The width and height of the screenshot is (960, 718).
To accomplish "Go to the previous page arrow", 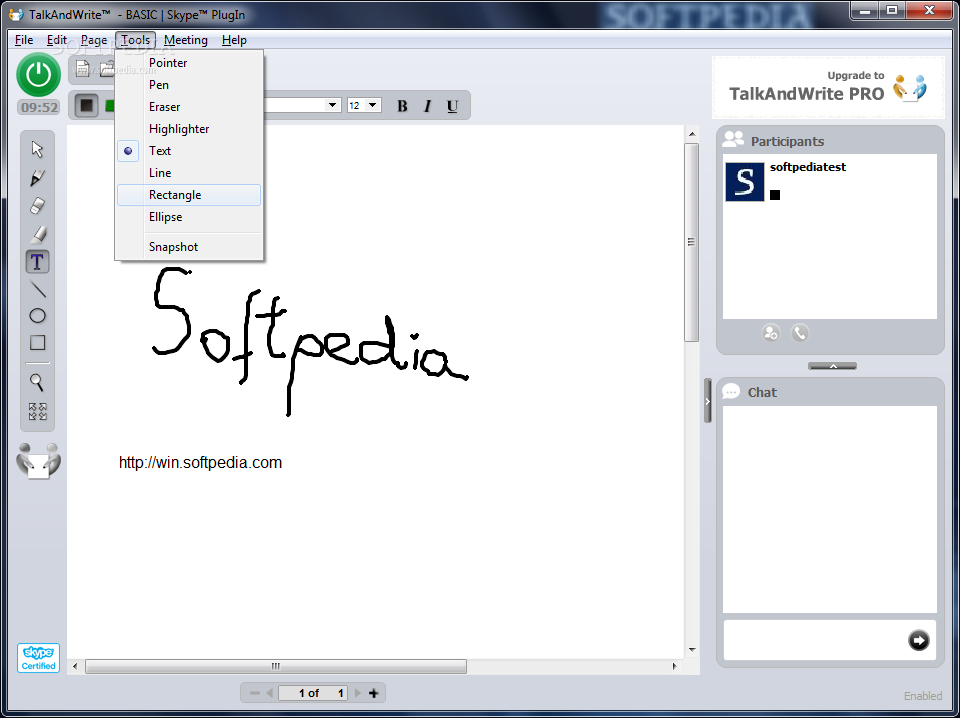I will (x=269, y=693).
